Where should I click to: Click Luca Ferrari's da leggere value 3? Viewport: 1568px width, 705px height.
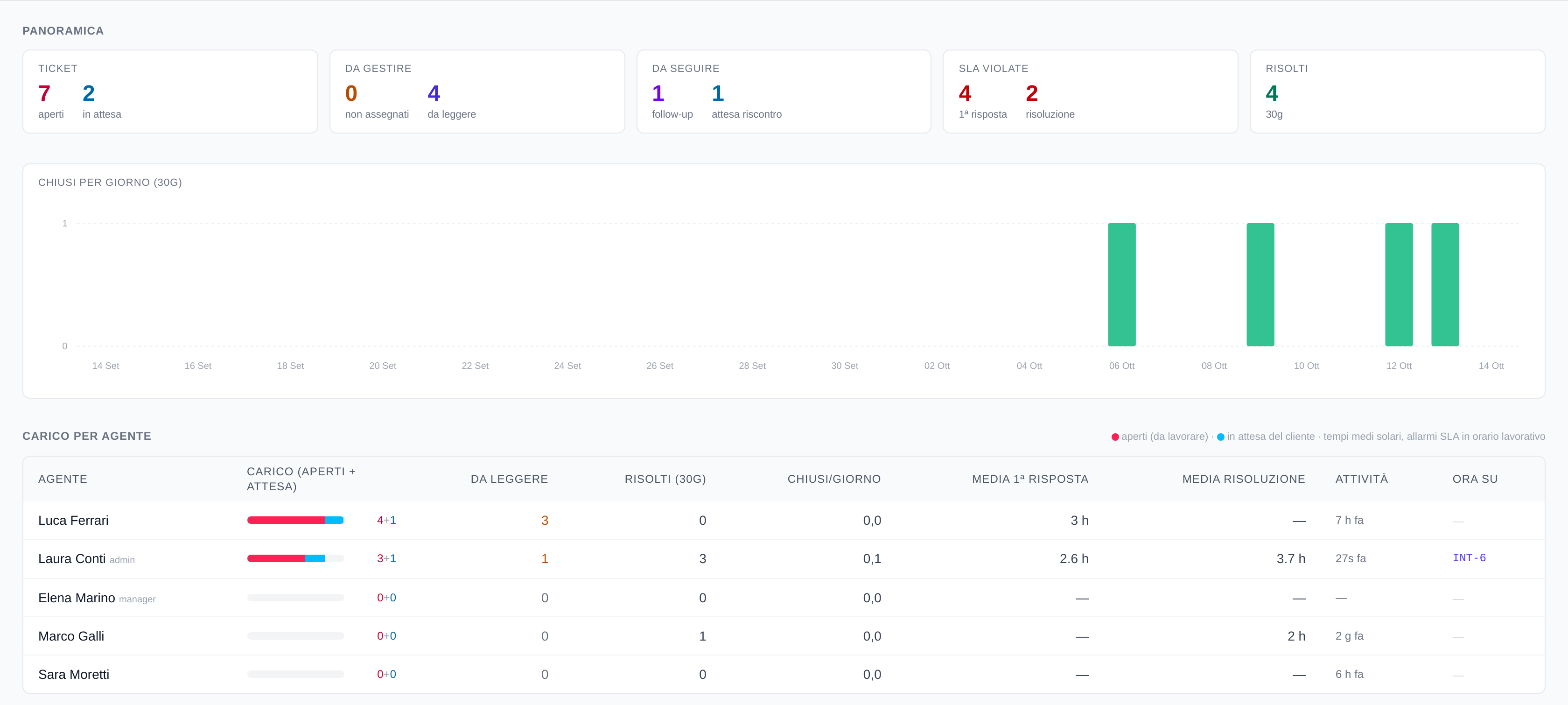(x=545, y=521)
